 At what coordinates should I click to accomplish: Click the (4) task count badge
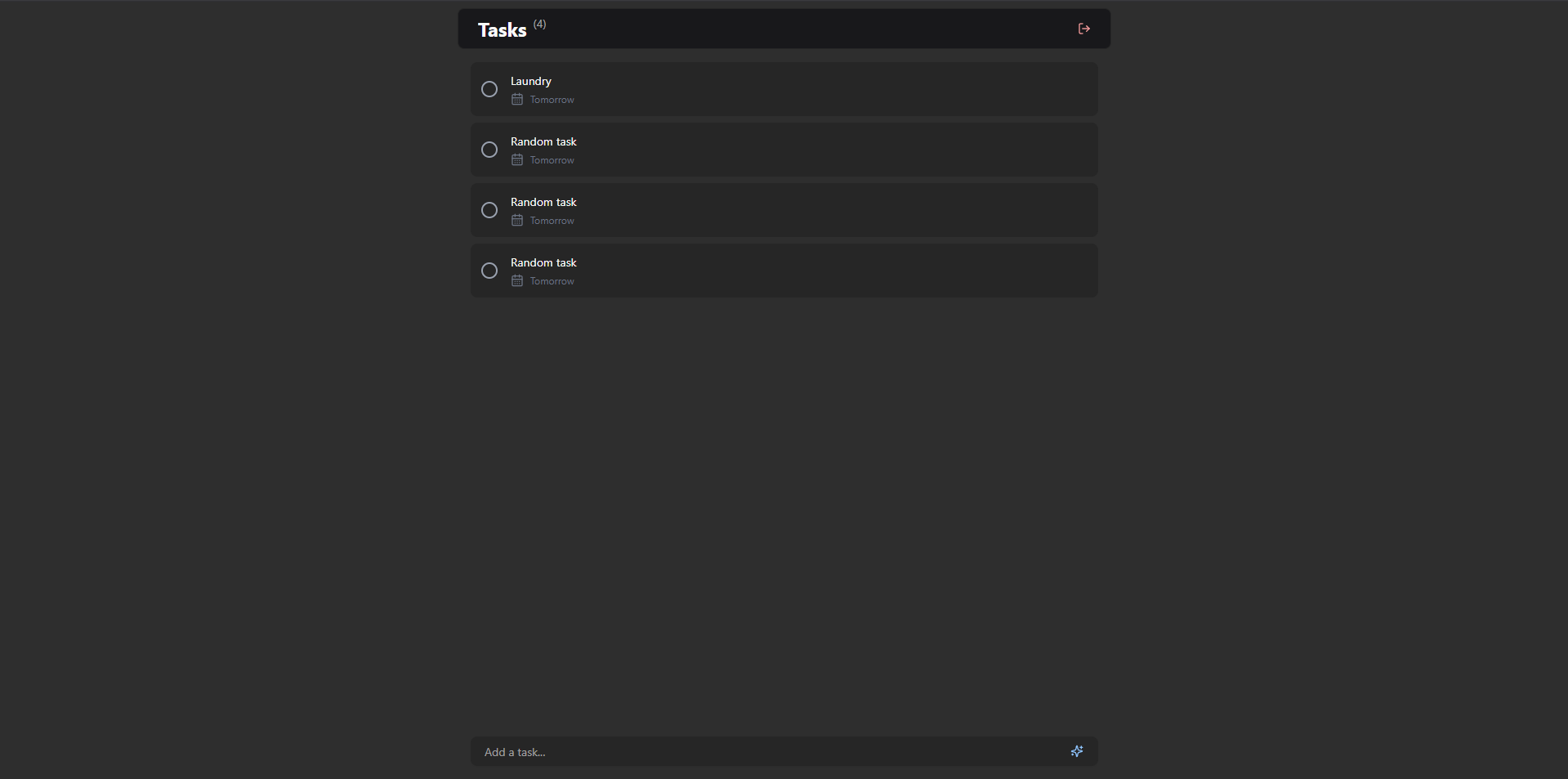[540, 24]
